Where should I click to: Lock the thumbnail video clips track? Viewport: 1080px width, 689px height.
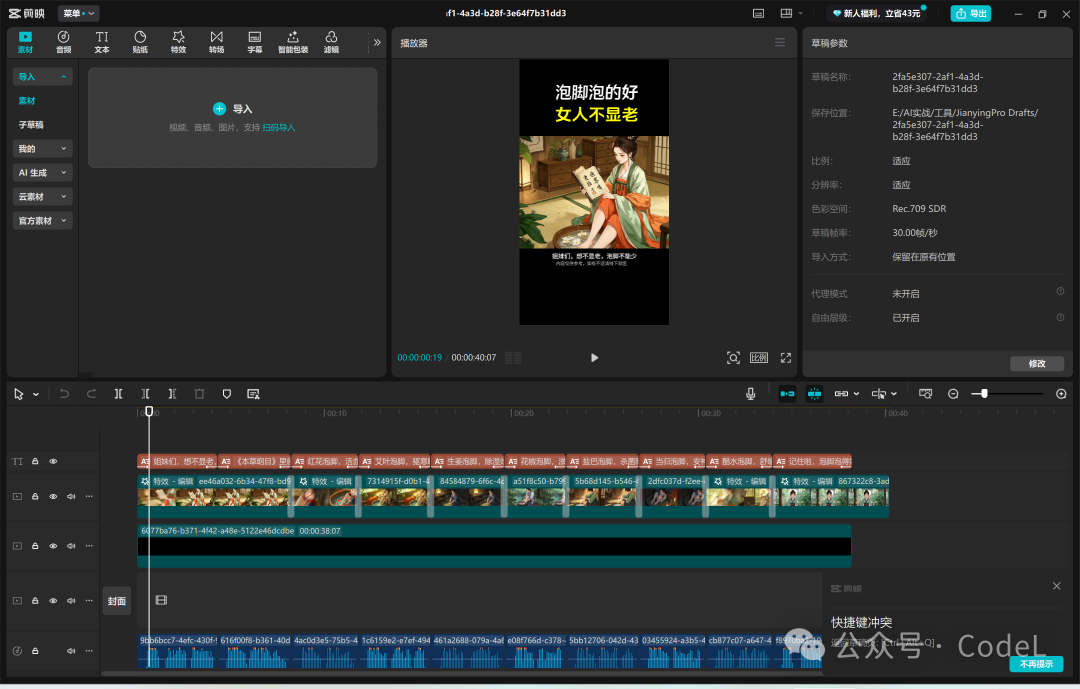click(35, 496)
